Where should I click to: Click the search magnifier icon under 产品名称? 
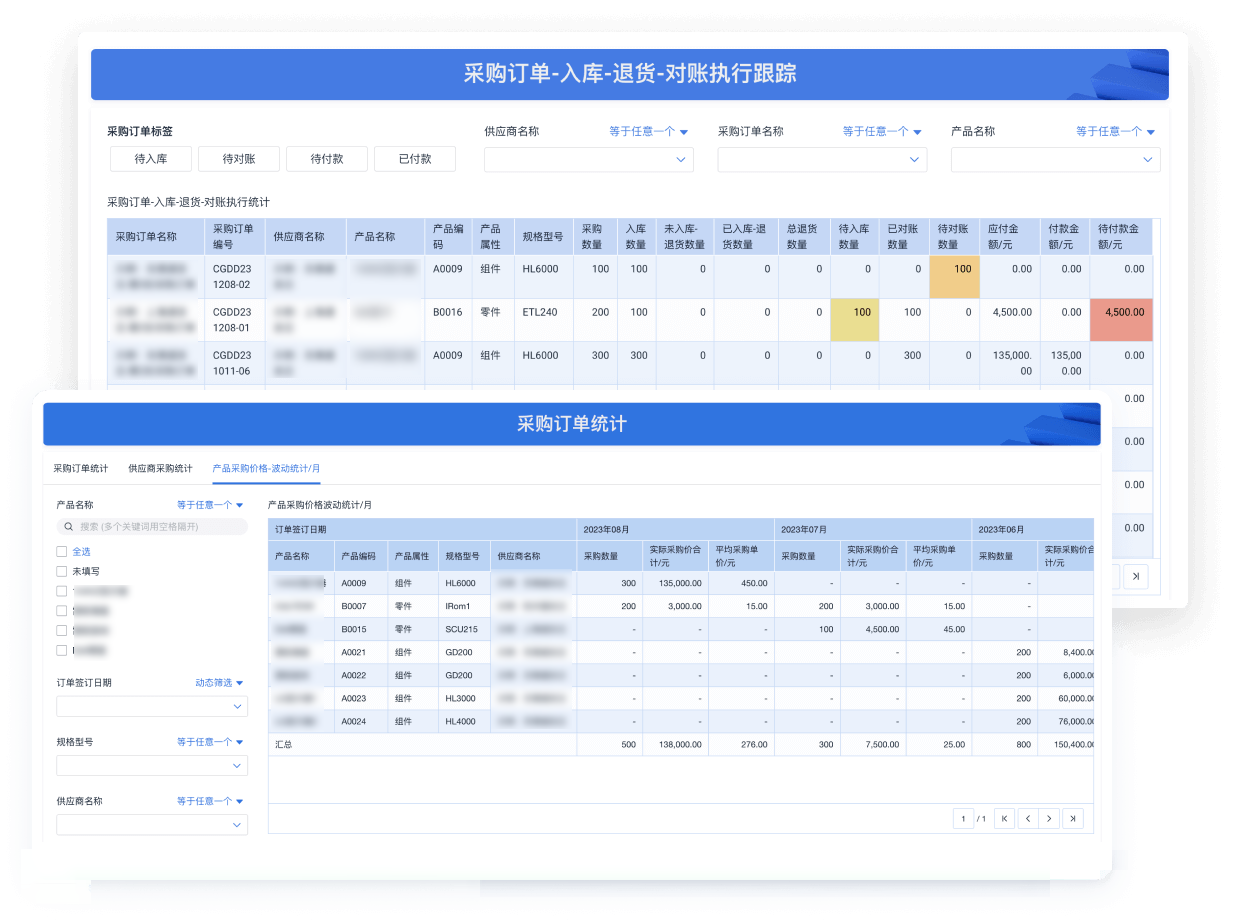pyautogui.click(x=68, y=526)
